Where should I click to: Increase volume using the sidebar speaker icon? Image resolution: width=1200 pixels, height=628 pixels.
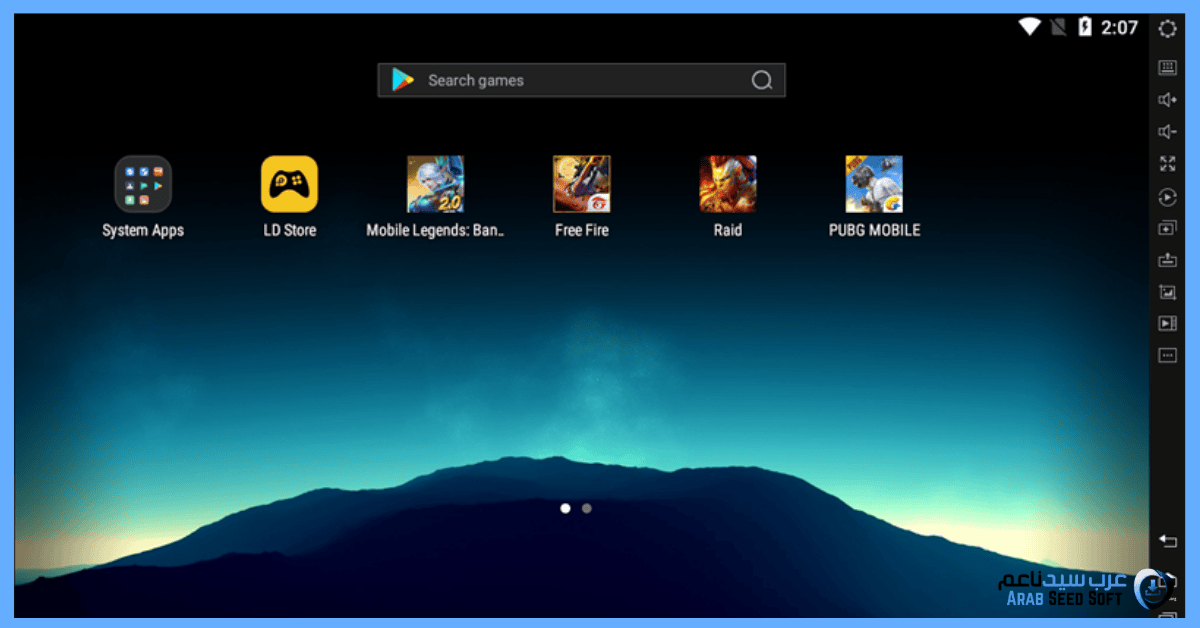[x=1167, y=100]
